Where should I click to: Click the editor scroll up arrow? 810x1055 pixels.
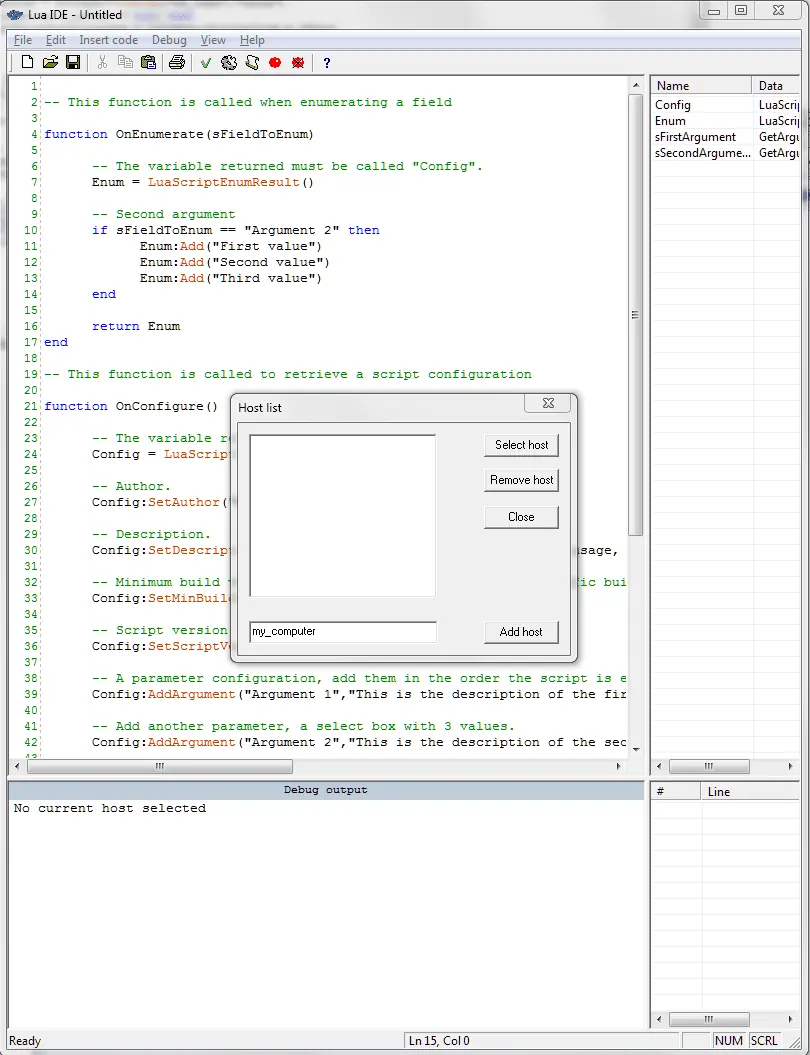click(635, 85)
